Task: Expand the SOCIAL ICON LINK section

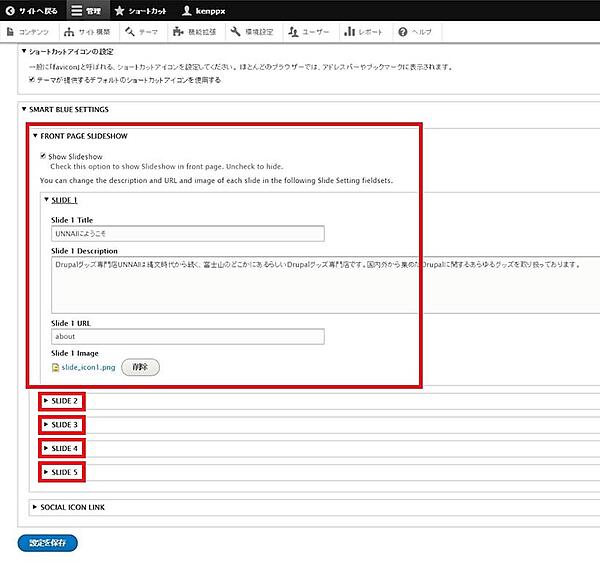Action: pyautogui.click(x=72, y=507)
